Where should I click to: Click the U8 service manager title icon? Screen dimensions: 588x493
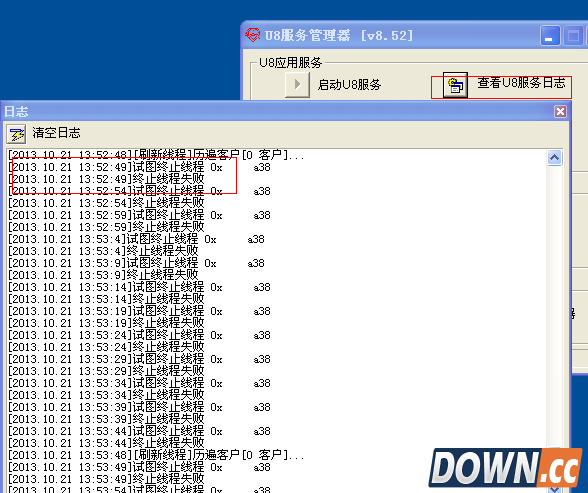(x=252, y=35)
